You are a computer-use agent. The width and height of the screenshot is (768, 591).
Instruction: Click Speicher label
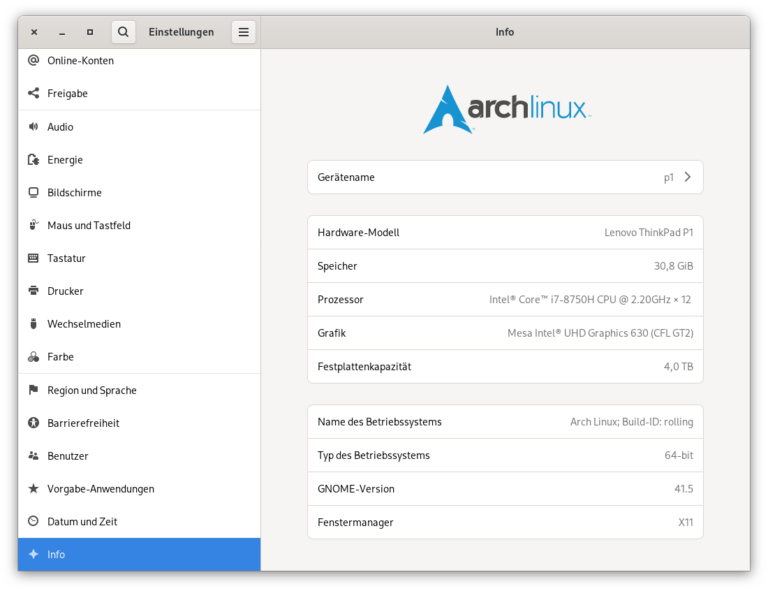pyautogui.click(x=337, y=266)
